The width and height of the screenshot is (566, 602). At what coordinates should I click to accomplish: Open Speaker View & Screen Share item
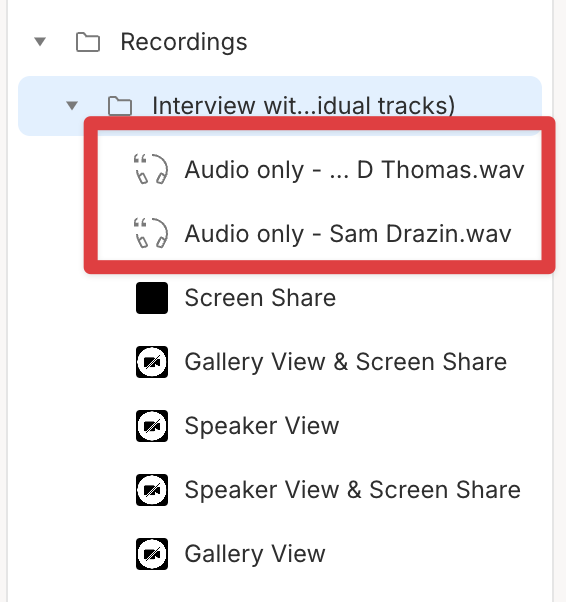coord(353,490)
